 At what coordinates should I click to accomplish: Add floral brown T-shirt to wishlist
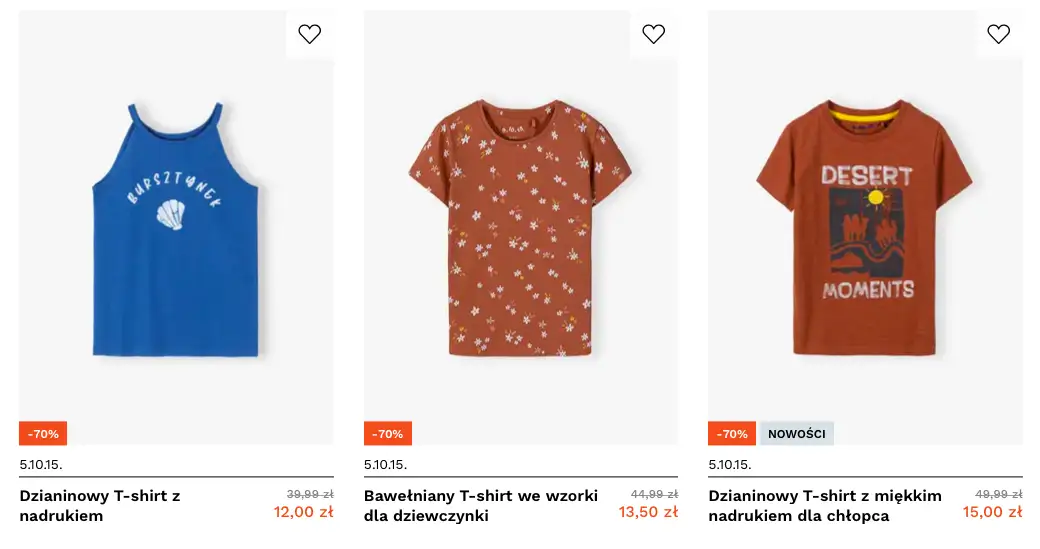click(654, 34)
